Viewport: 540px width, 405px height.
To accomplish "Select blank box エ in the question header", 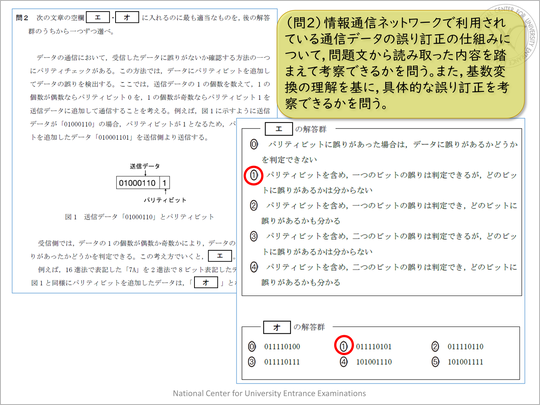I will (x=98, y=17).
